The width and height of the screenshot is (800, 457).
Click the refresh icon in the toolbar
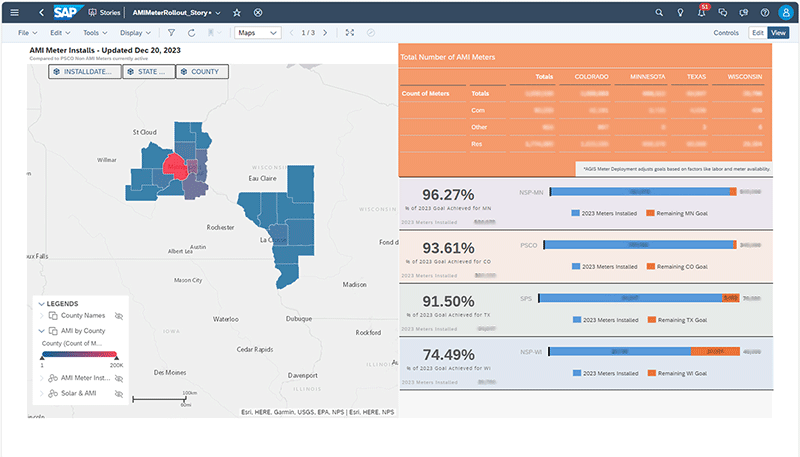[191, 33]
